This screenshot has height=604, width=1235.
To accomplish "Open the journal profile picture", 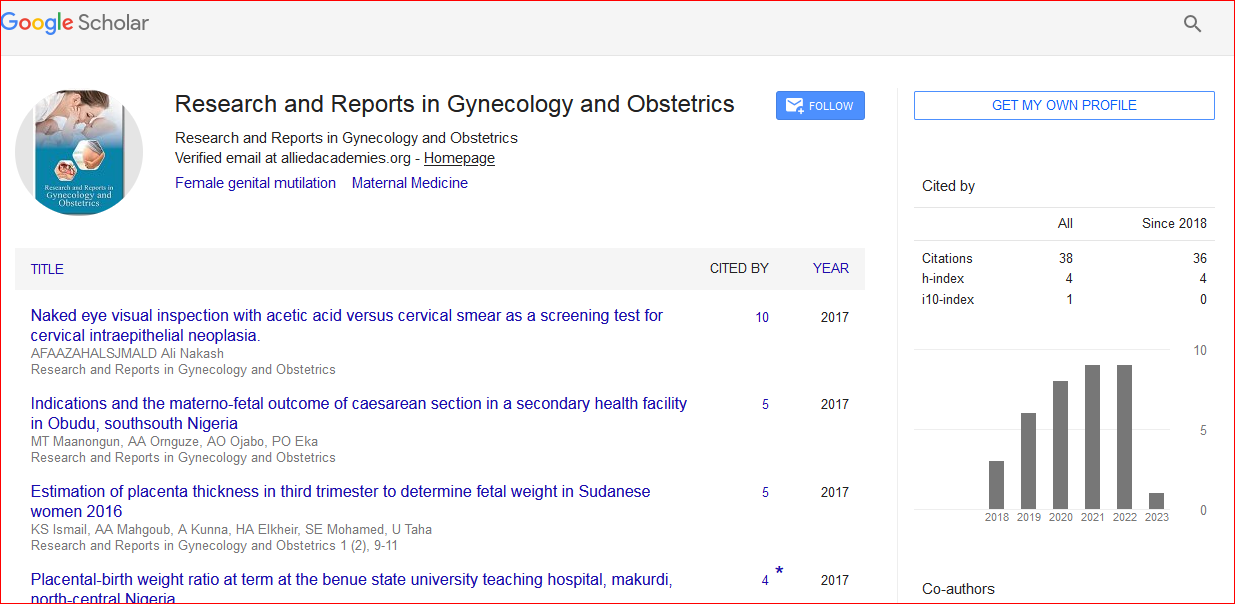I will [x=79, y=153].
